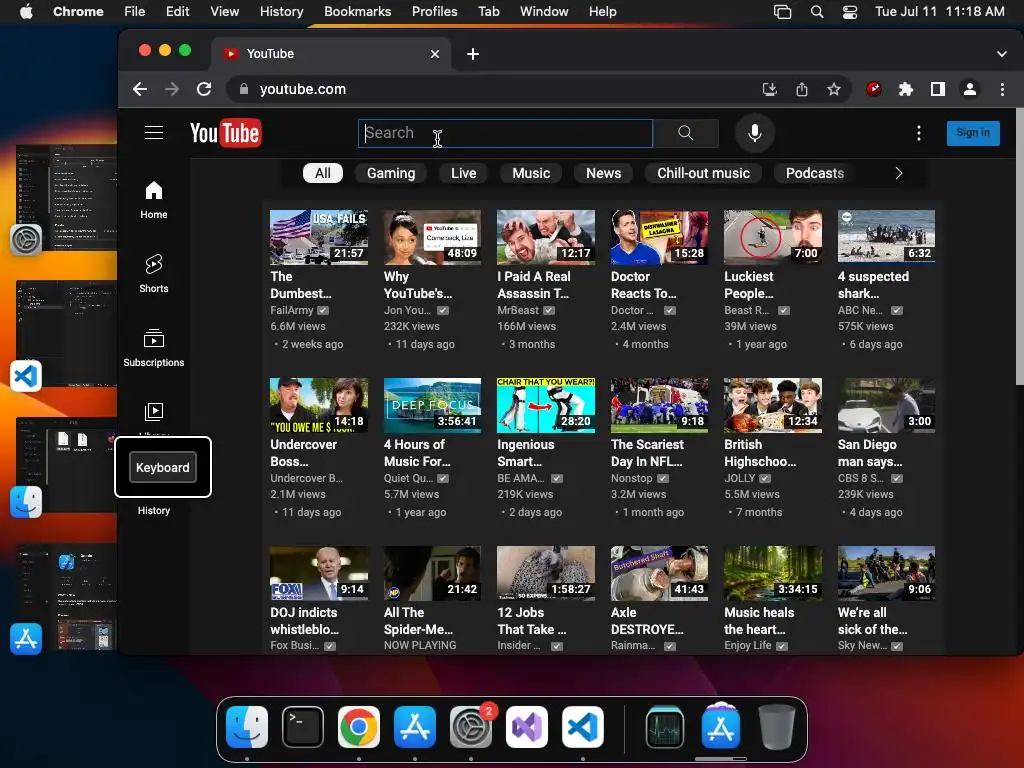This screenshot has width=1024, height=768.
Task: Select the Music category chip
Action: pyautogui.click(x=531, y=173)
